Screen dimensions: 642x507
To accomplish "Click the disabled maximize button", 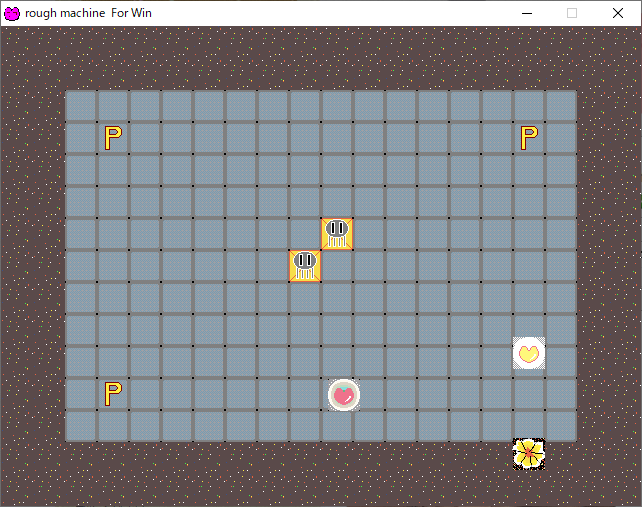I will (x=572, y=14).
